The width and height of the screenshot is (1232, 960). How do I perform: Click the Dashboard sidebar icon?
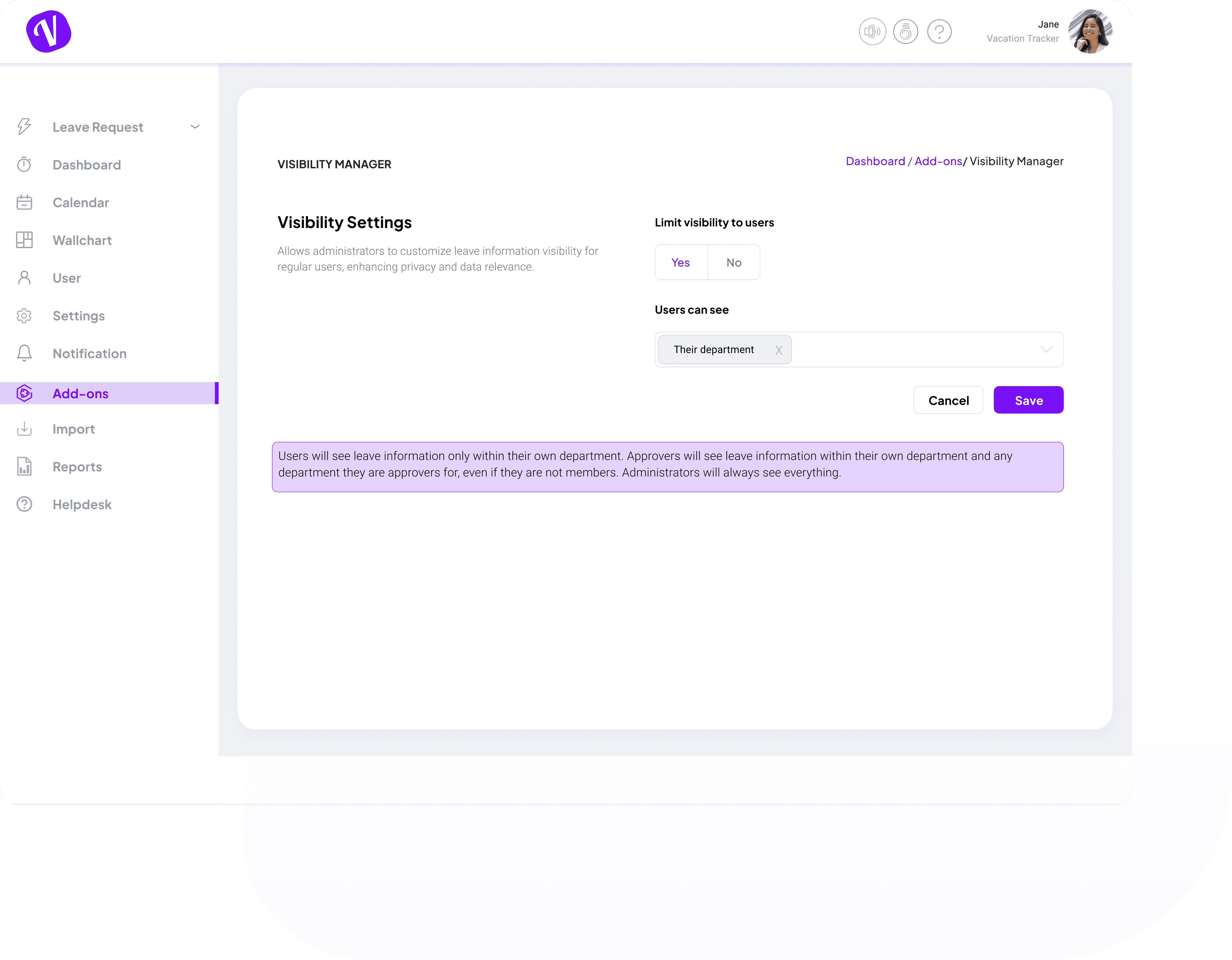tap(25, 164)
